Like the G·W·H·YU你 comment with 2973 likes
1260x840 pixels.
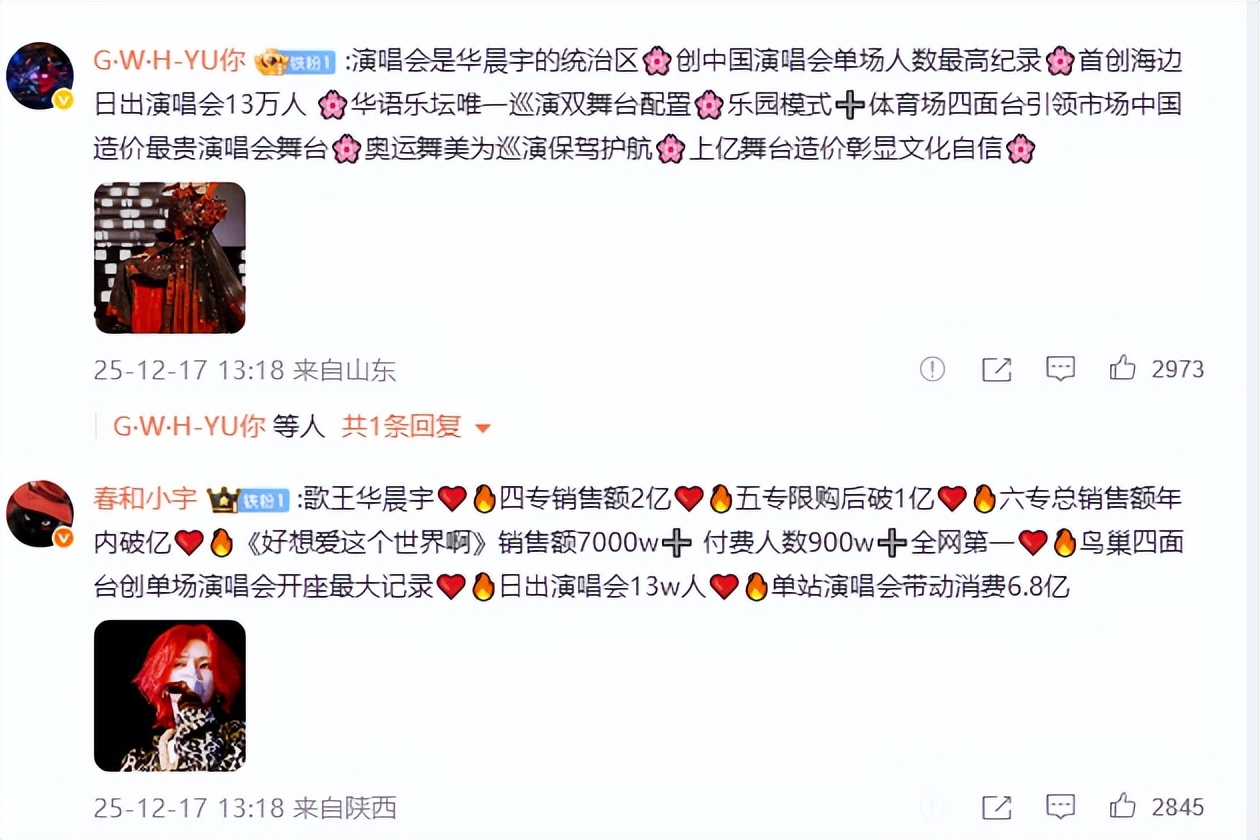point(1122,369)
